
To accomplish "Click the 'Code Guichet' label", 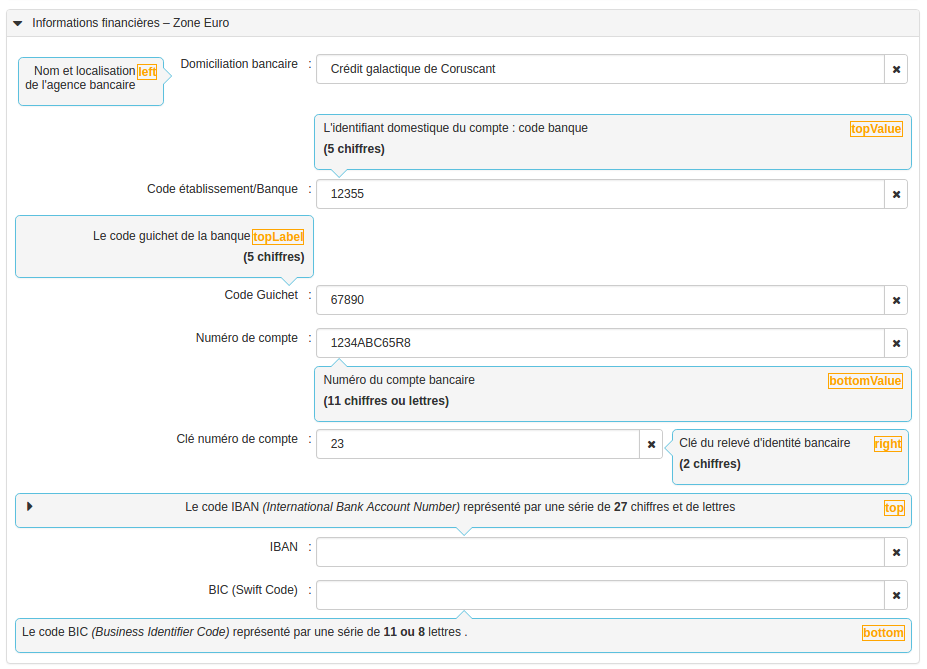I will (261, 295).
